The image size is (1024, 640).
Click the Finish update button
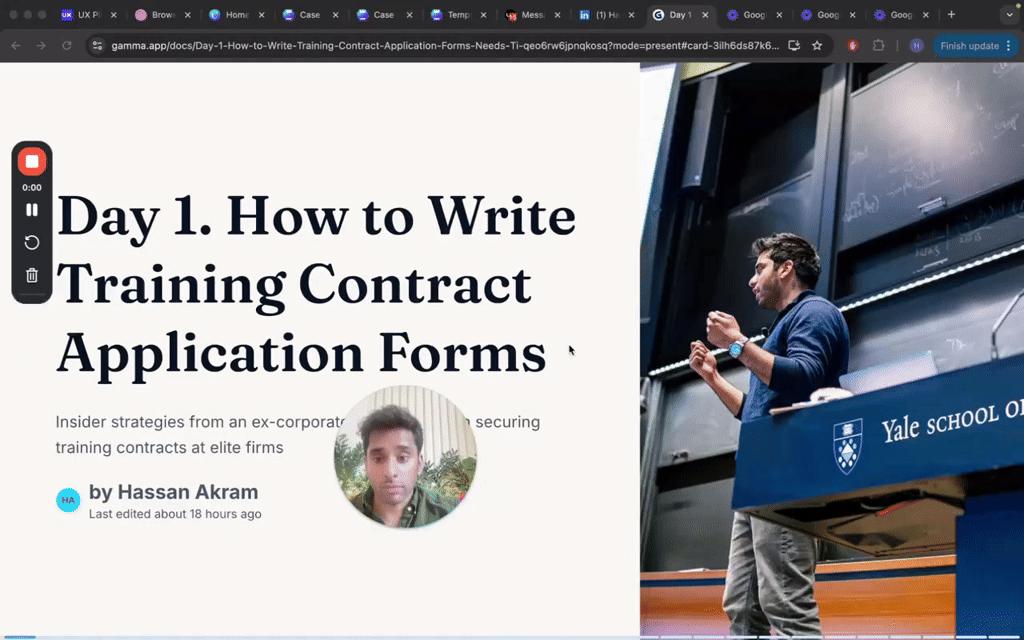click(x=969, y=46)
